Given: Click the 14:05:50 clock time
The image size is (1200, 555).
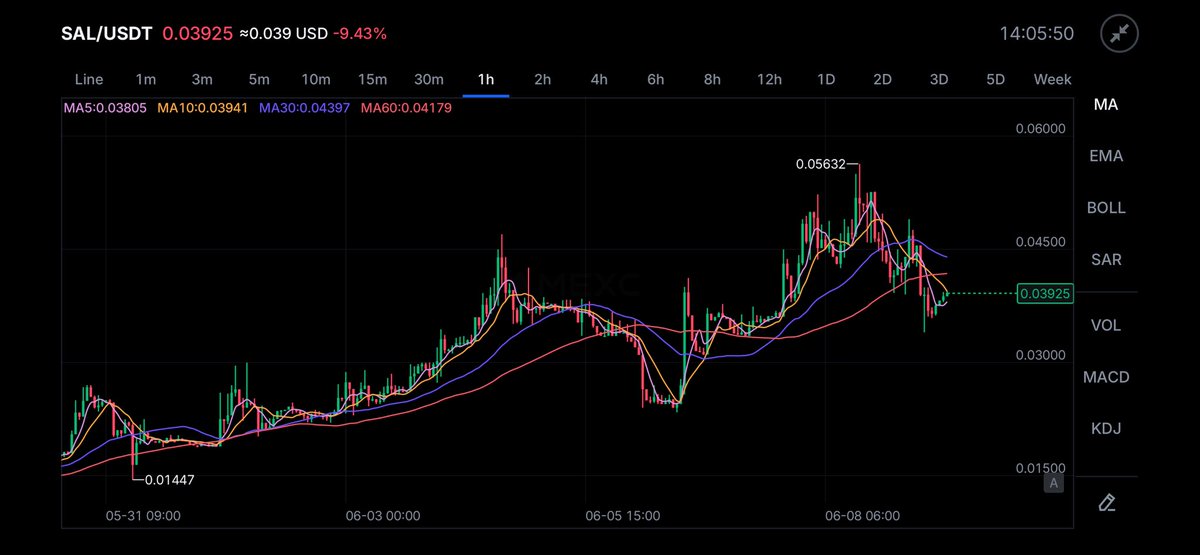Looking at the screenshot, I should tap(1037, 34).
